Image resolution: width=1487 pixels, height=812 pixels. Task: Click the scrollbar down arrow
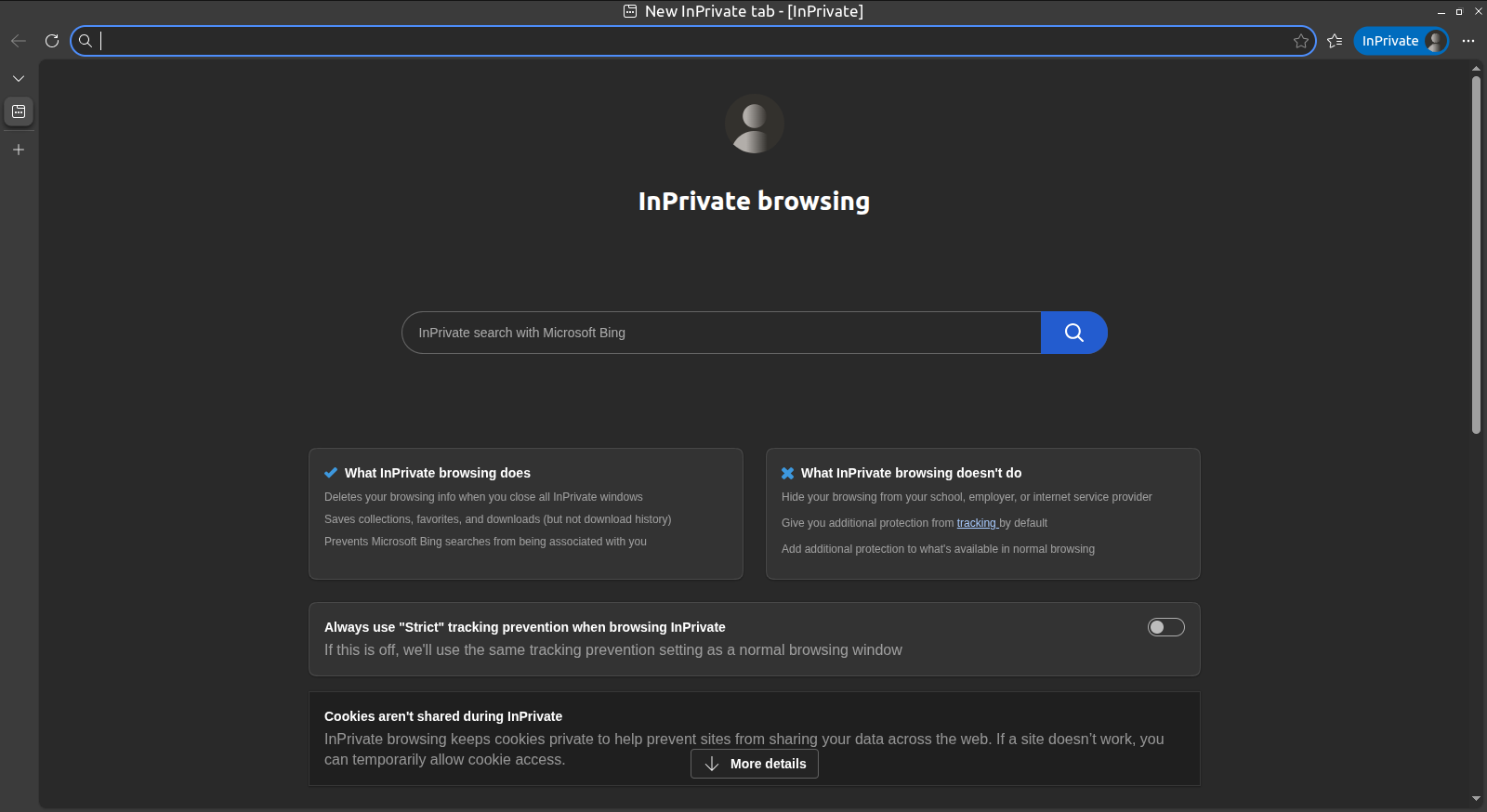point(1476,798)
